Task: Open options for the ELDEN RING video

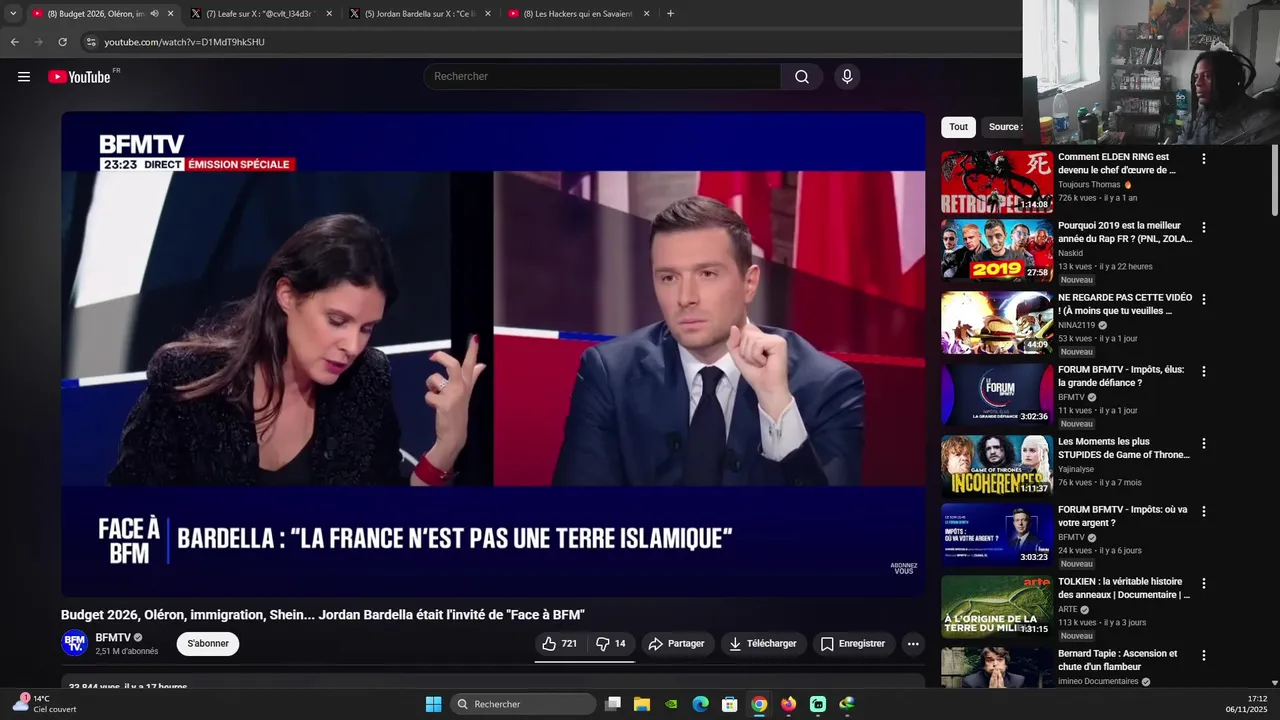Action: click(1203, 159)
